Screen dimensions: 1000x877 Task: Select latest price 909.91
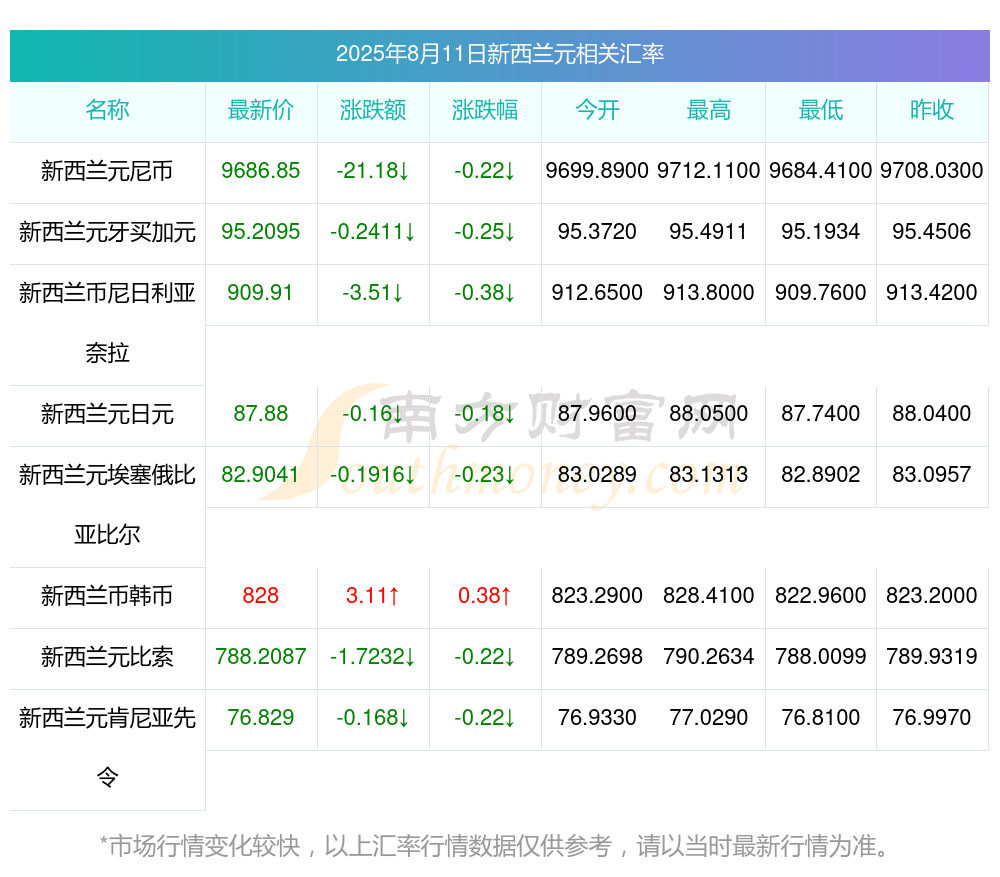point(260,293)
